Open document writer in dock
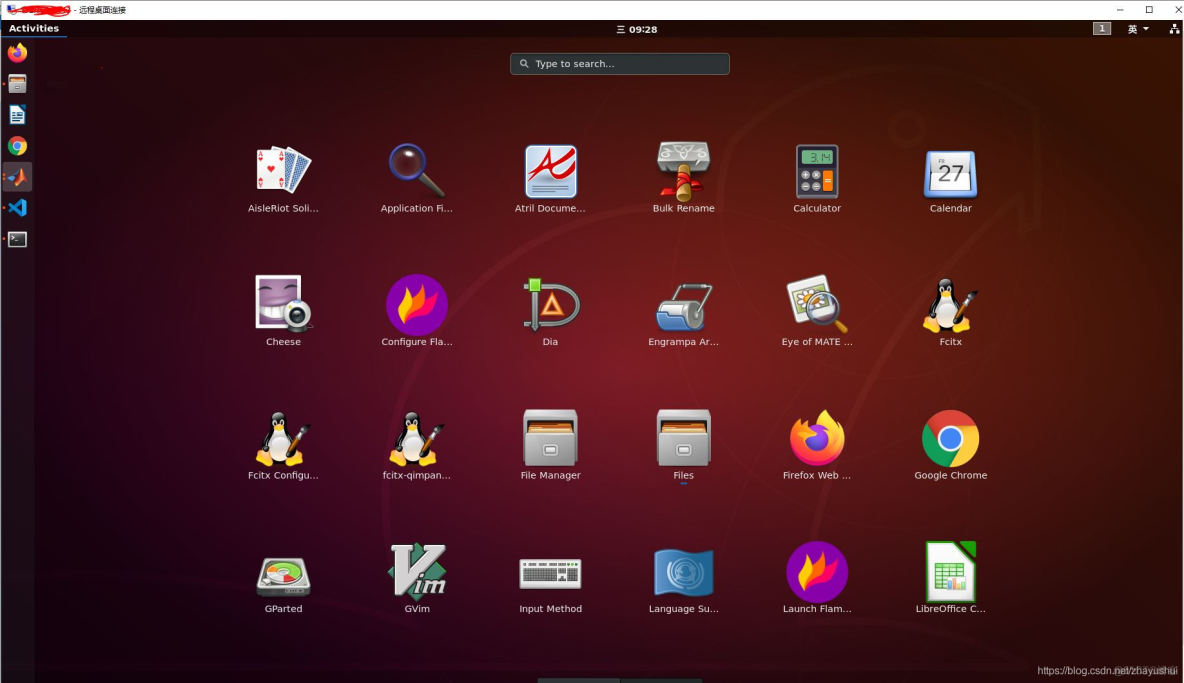1184x683 pixels. 17,115
